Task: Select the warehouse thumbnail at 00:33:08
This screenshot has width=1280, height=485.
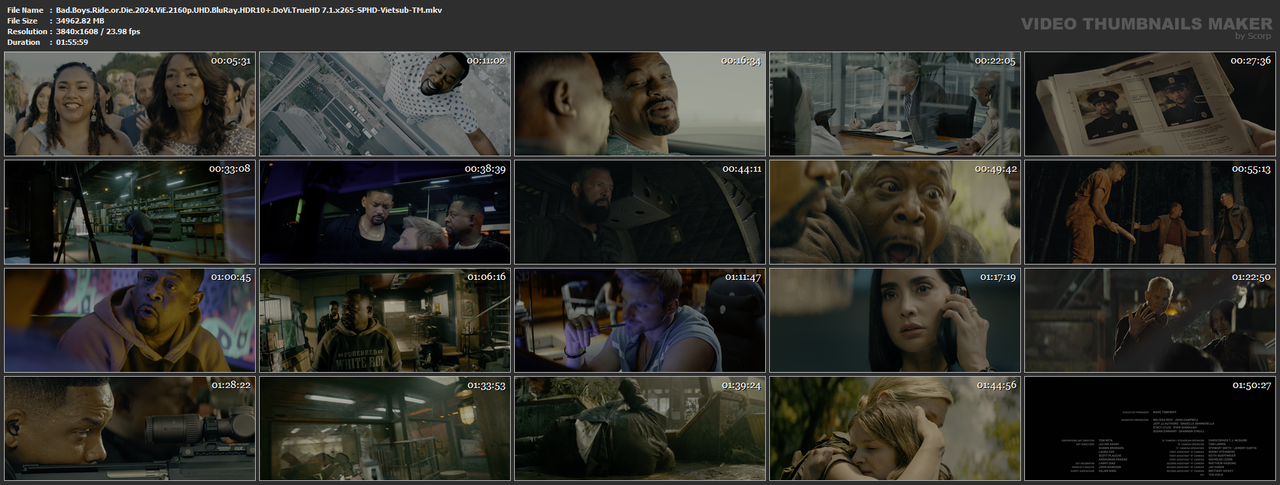Action: (x=130, y=212)
